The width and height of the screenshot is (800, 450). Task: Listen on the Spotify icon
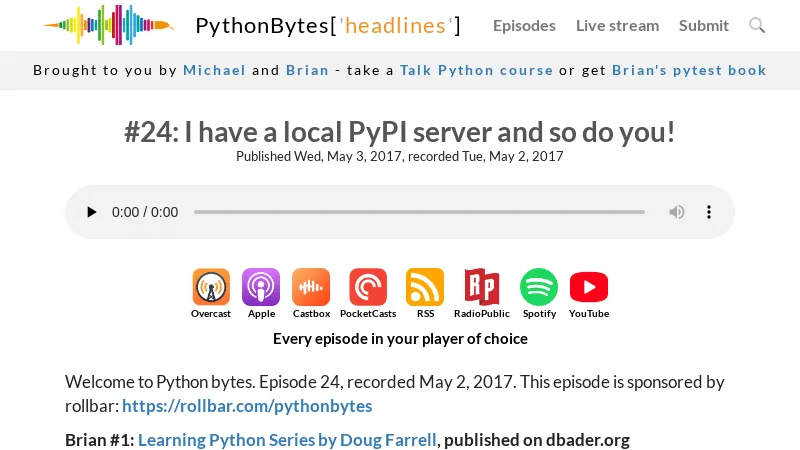click(x=539, y=288)
